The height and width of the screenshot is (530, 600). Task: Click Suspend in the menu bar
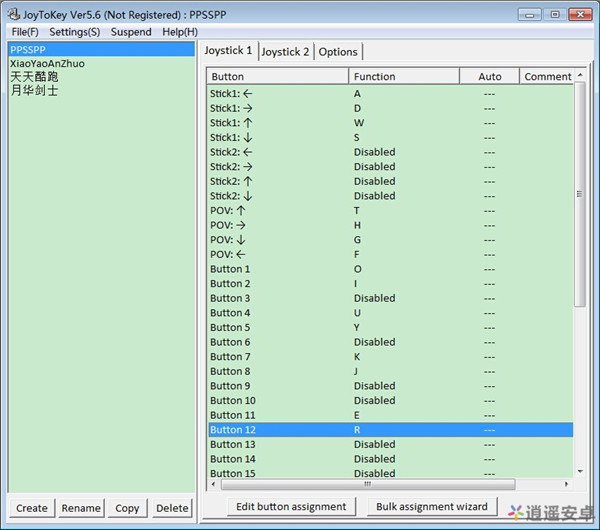pos(131,32)
